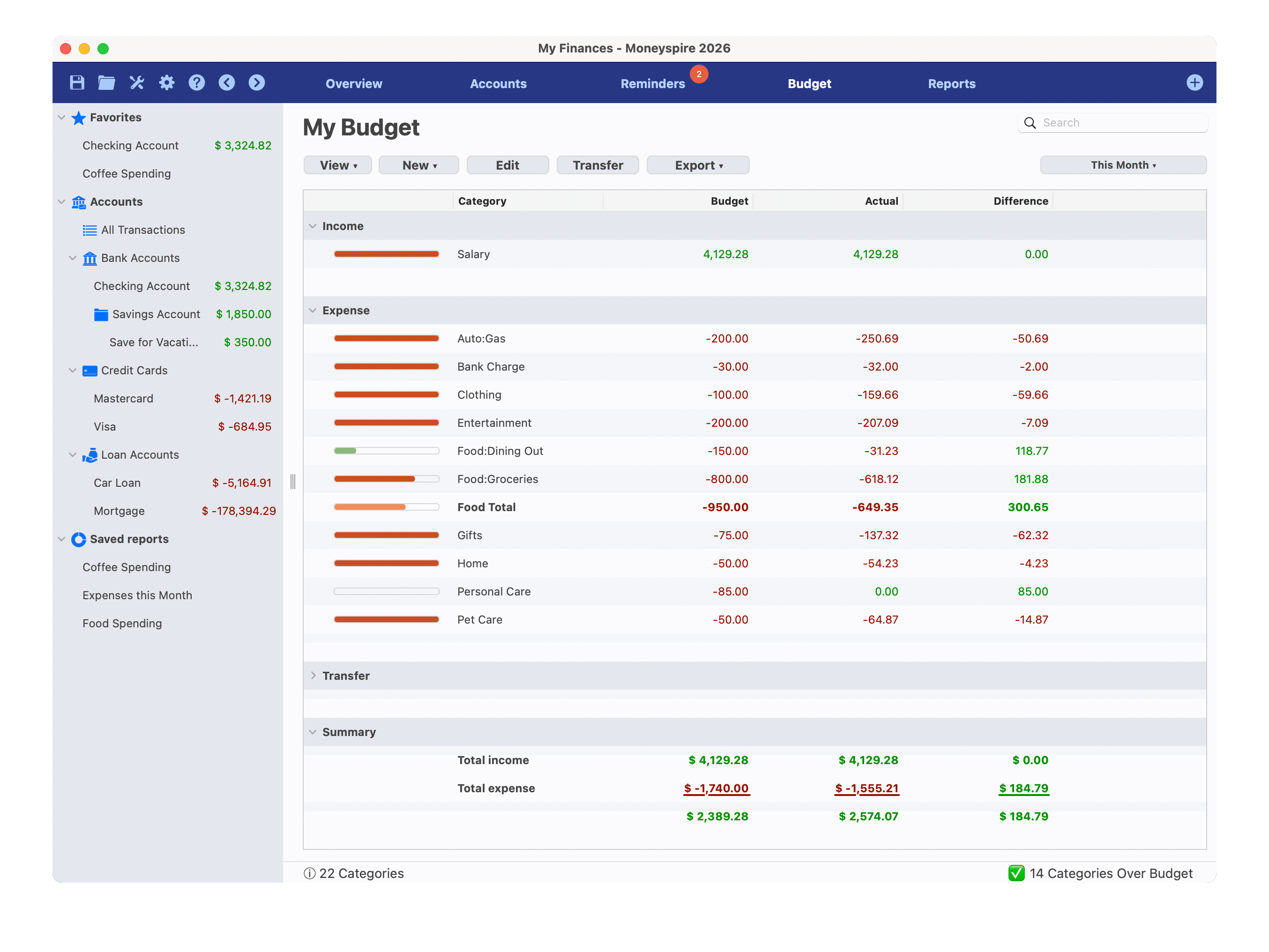Navigate forward with the right arrow icon
1269x952 pixels.
pos(256,82)
